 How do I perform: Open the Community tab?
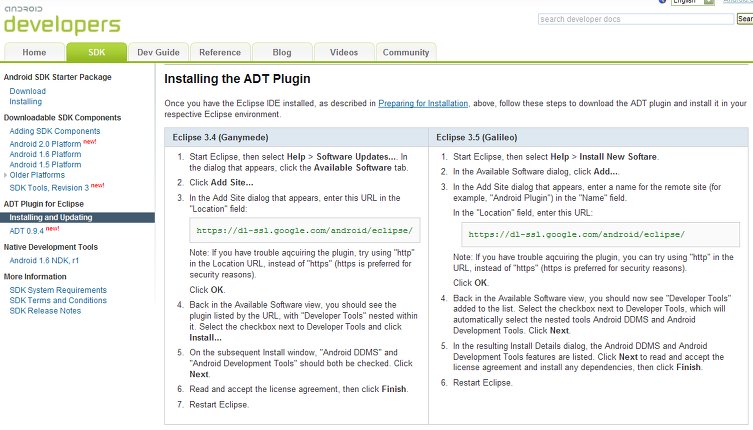click(406, 52)
